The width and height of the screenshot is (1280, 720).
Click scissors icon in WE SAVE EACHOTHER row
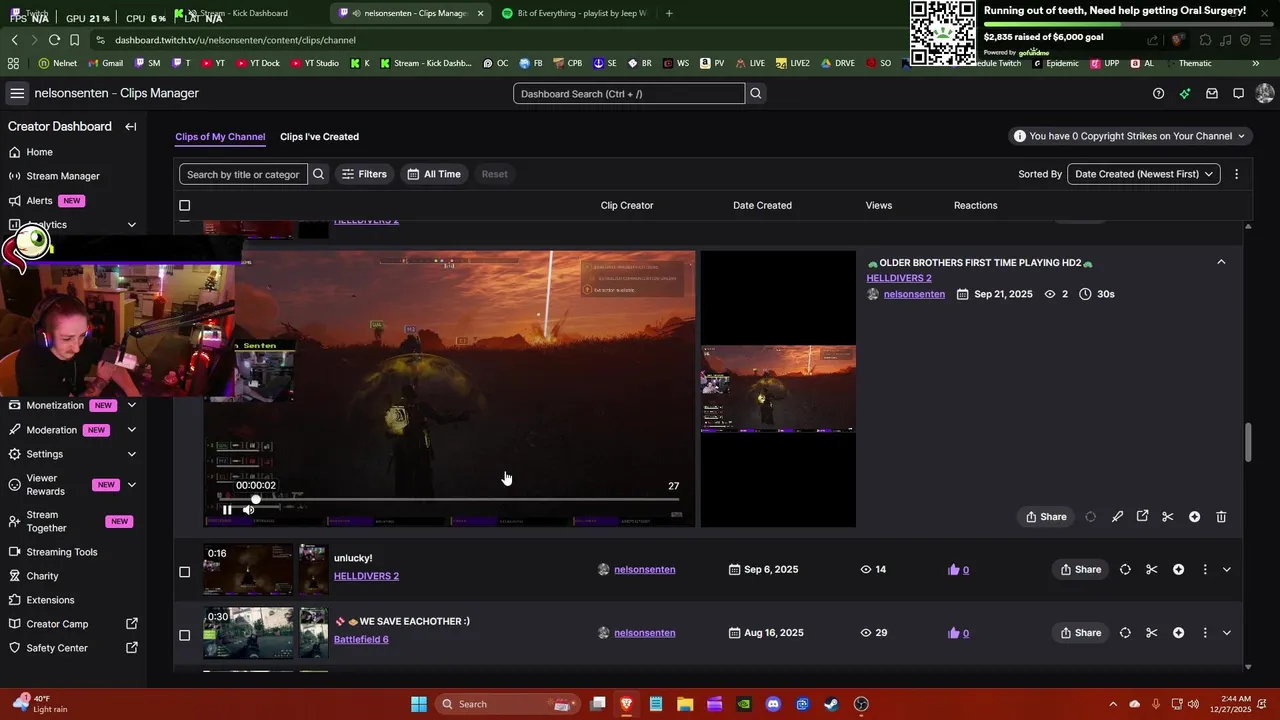pyautogui.click(x=1151, y=633)
